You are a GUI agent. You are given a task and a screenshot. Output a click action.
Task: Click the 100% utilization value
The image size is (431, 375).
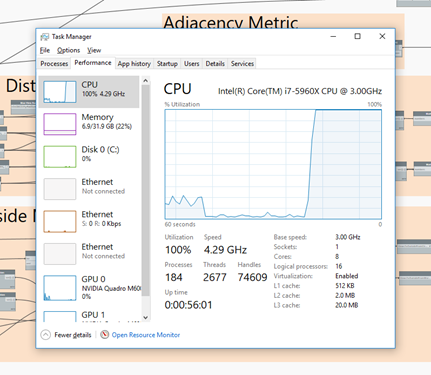coord(178,250)
